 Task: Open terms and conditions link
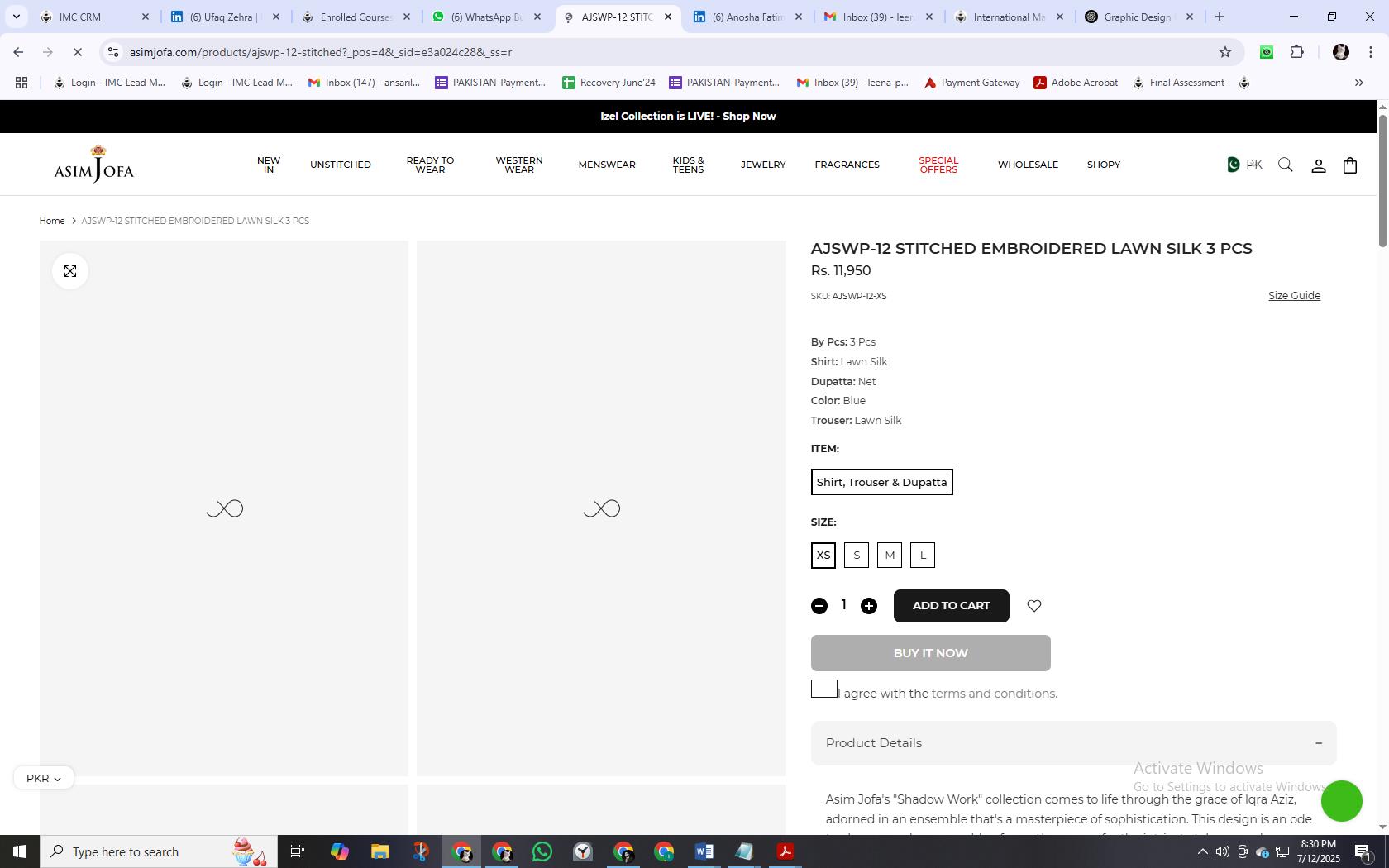point(993,694)
